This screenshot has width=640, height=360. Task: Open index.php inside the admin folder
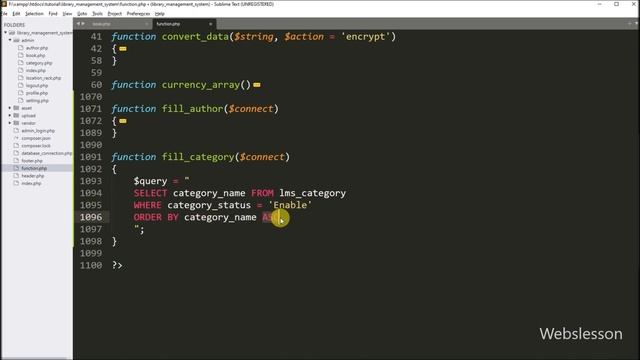click(36, 71)
